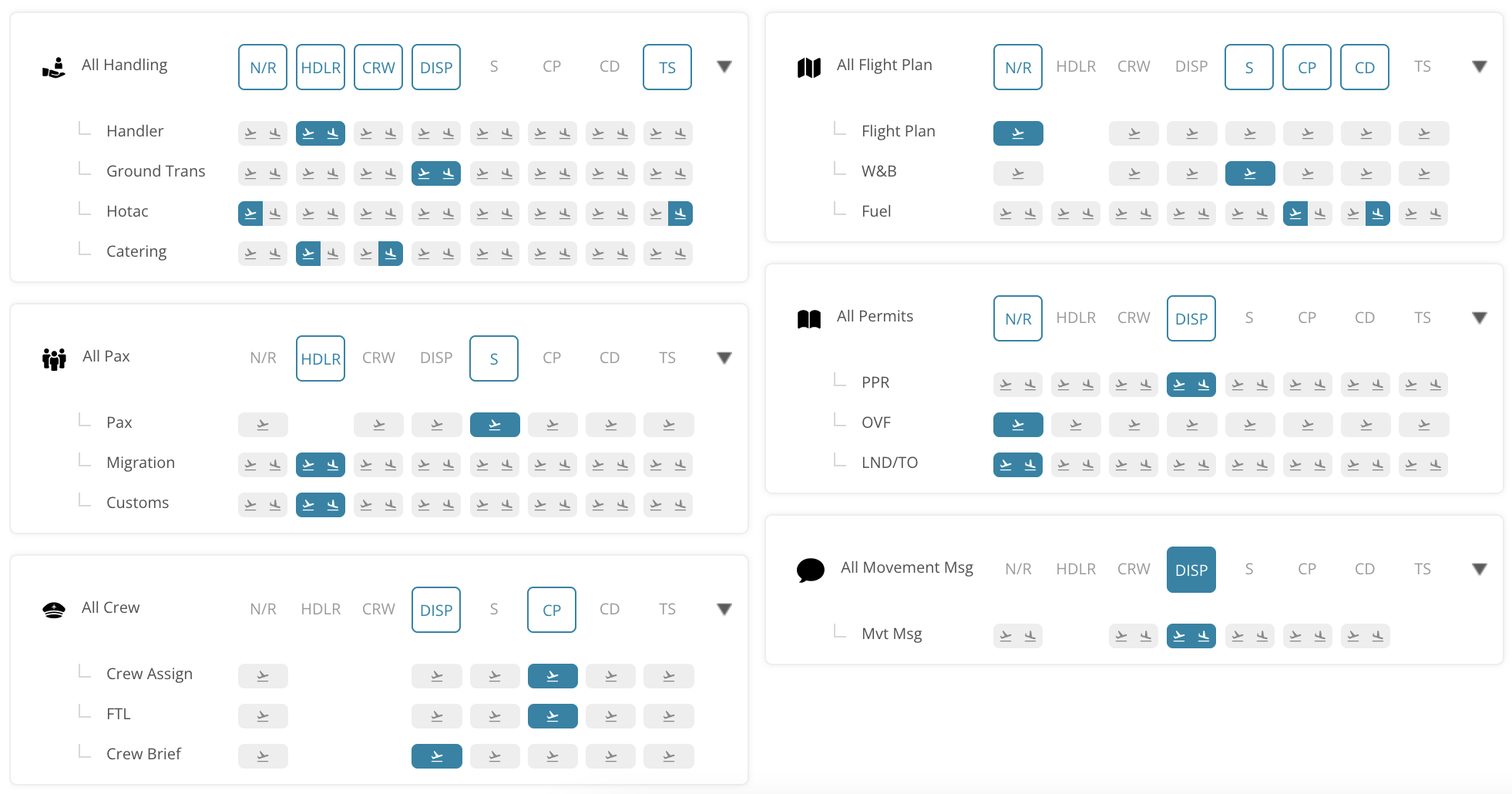The width and height of the screenshot is (1512, 794).
Task: Select Crew Brief icon under DISP column
Action: tap(437, 756)
